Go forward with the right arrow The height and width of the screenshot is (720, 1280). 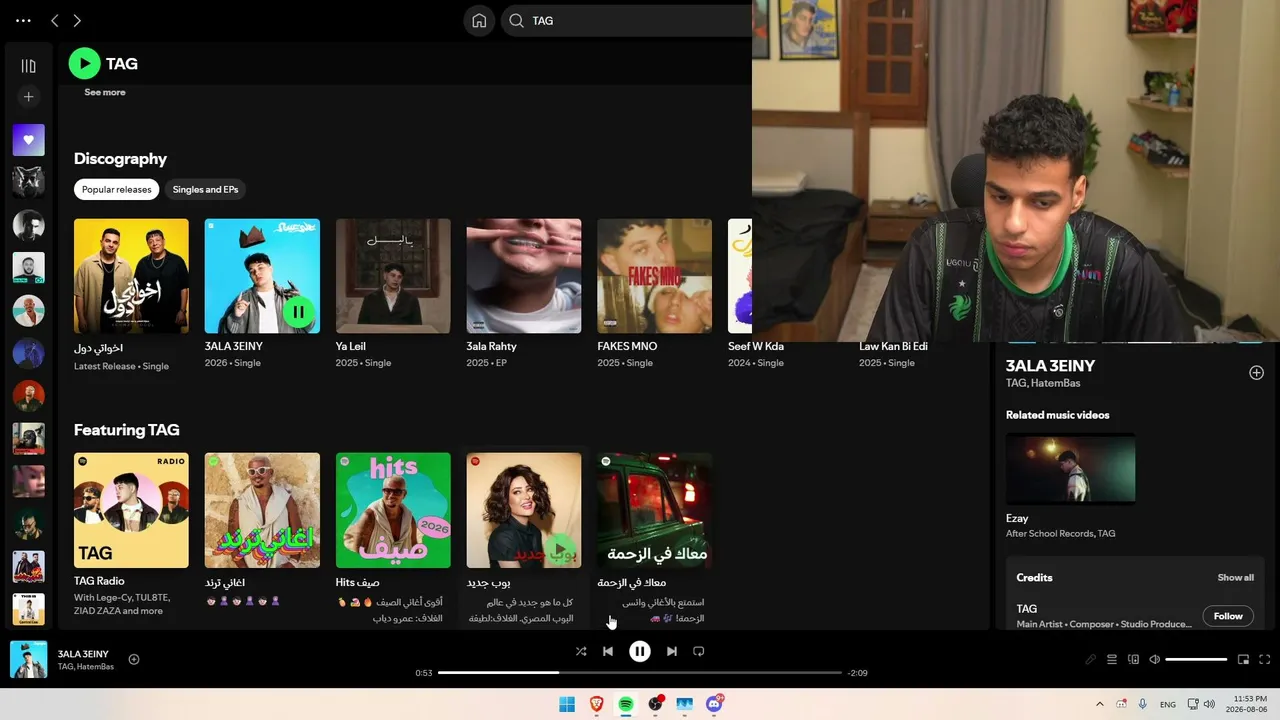(77, 20)
